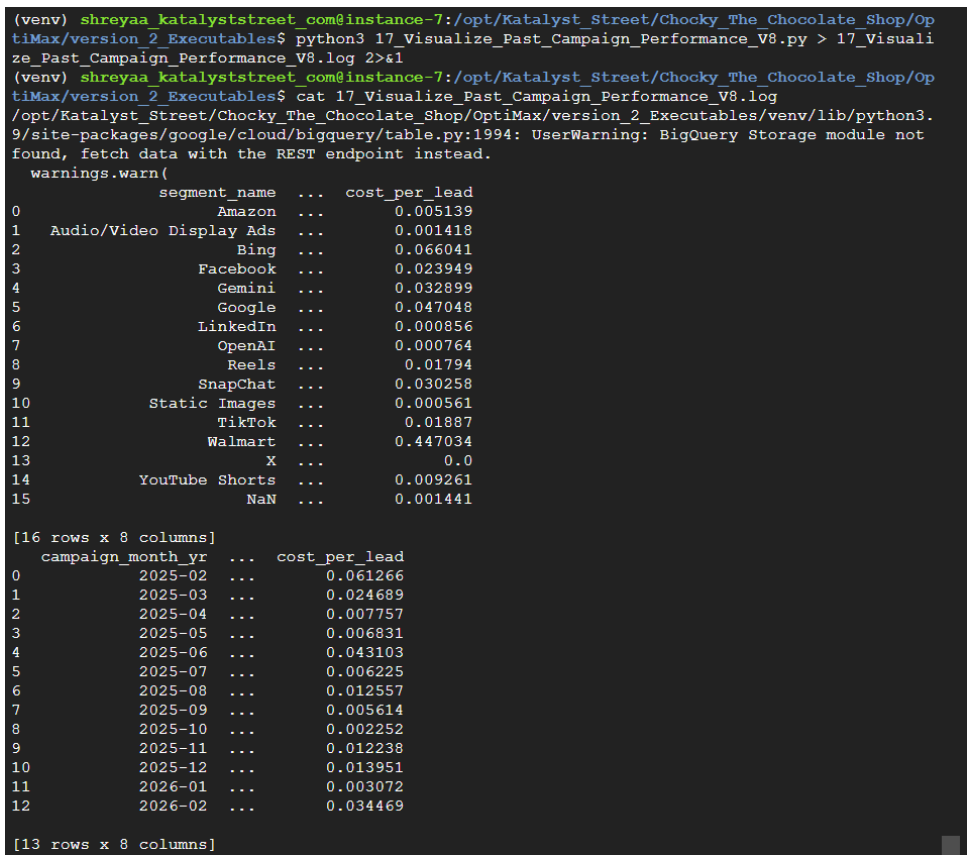Image resolution: width=972 pixels, height=857 pixels.
Task: Click cost value 0.001441
Action: (433, 499)
